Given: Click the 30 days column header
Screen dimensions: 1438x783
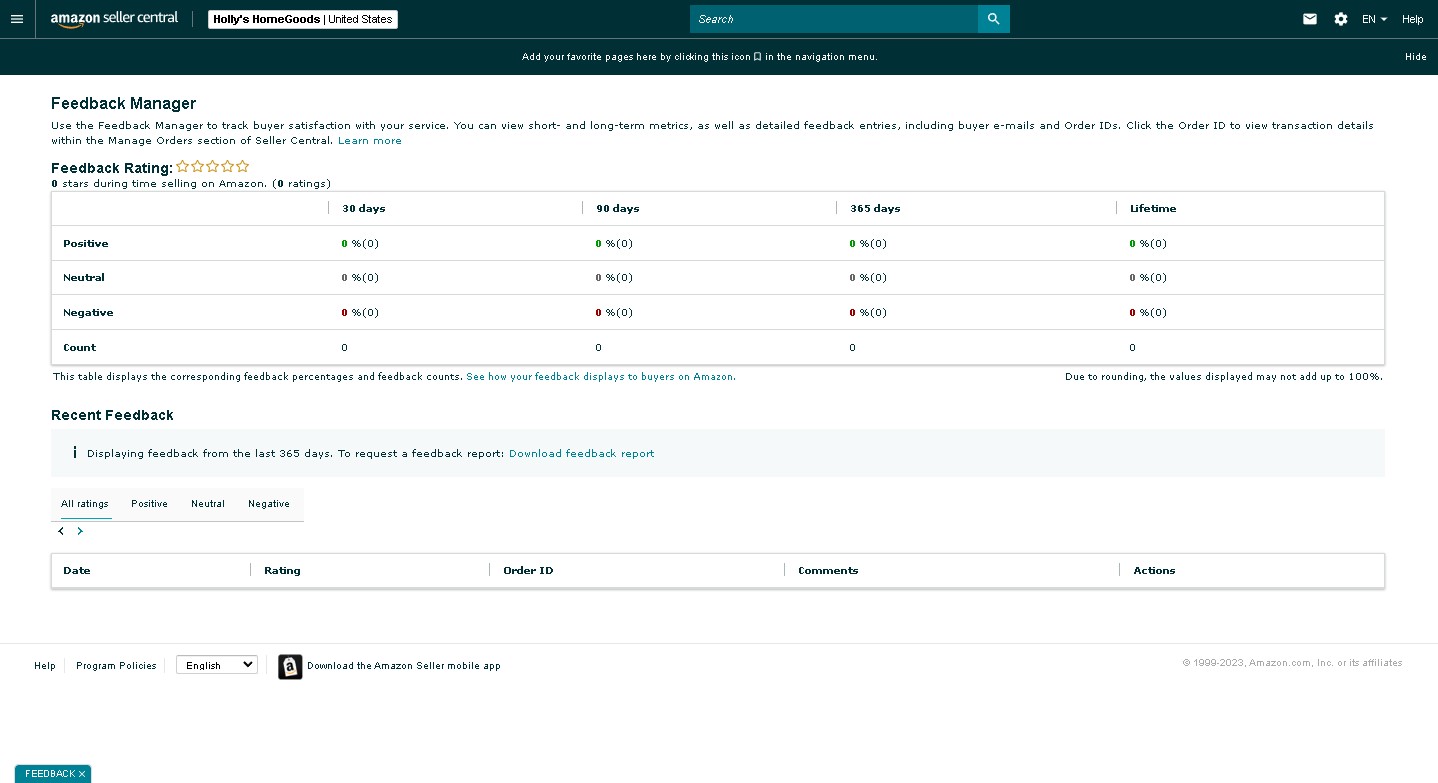Looking at the screenshot, I should pyautogui.click(x=364, y=209).
